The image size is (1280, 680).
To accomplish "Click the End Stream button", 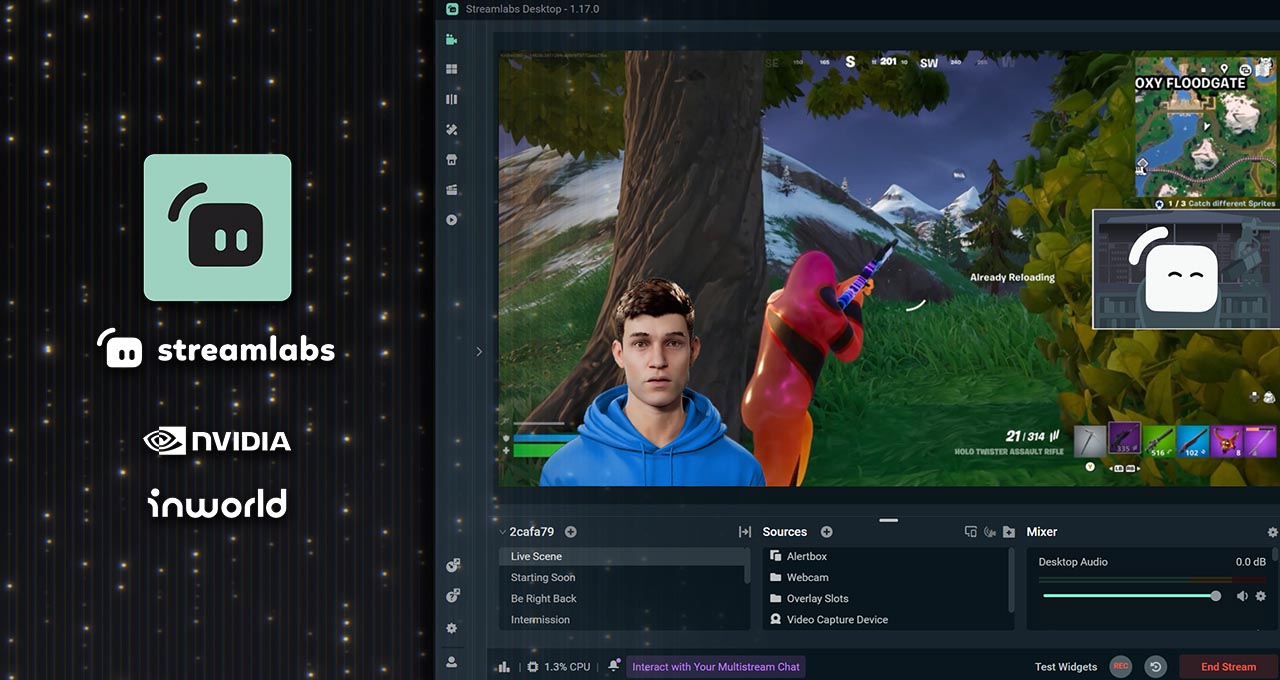I will 1227,666.
